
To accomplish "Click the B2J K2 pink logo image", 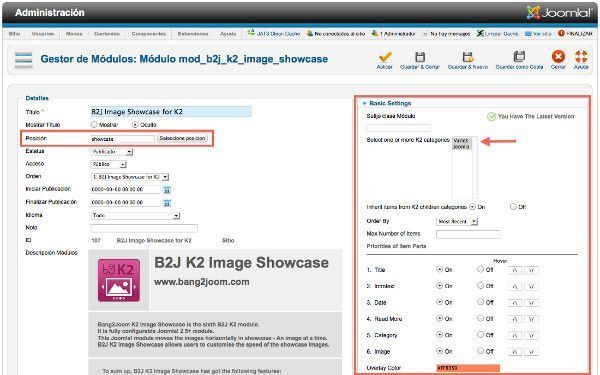I will point(119,280).
